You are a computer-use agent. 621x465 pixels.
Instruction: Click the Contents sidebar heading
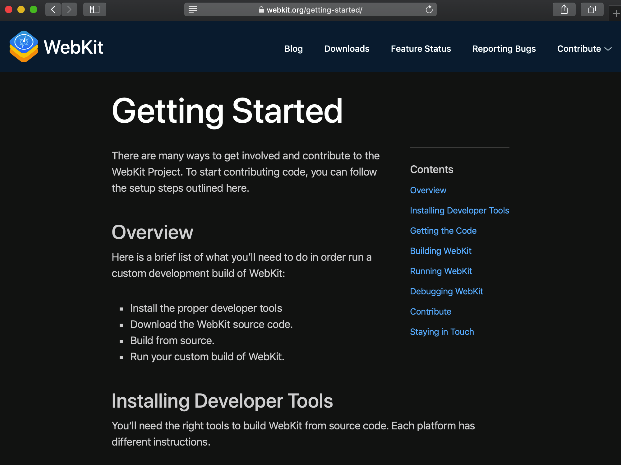pyautogui.click(x=432, y=169)
